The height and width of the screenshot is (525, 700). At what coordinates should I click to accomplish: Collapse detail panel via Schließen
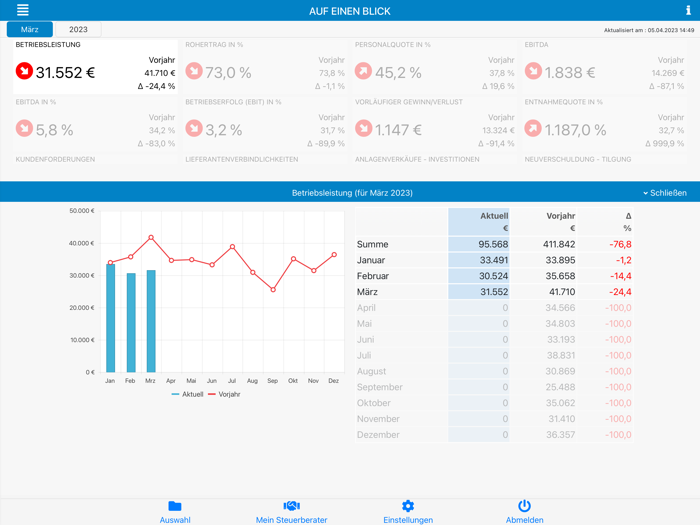(x=665, y=193)
